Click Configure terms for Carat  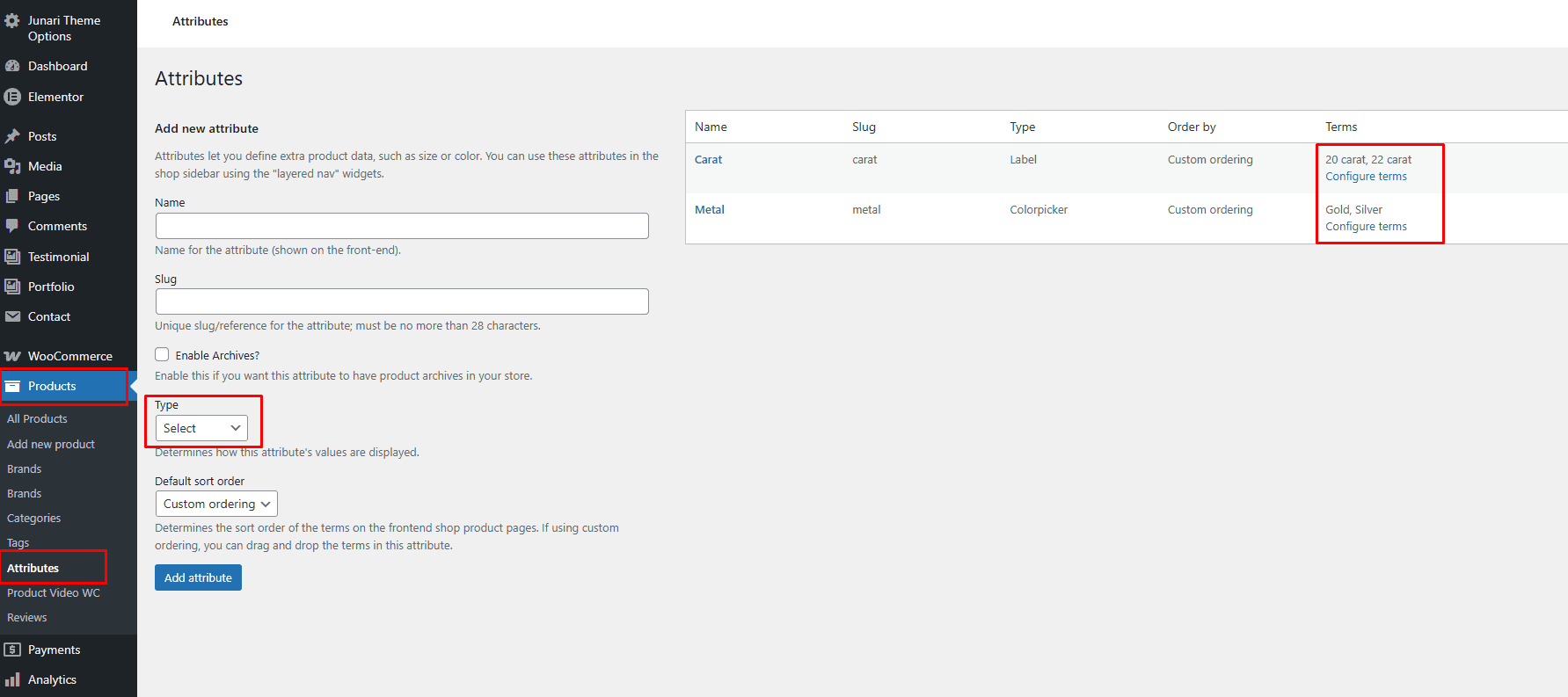[1366, 176]
